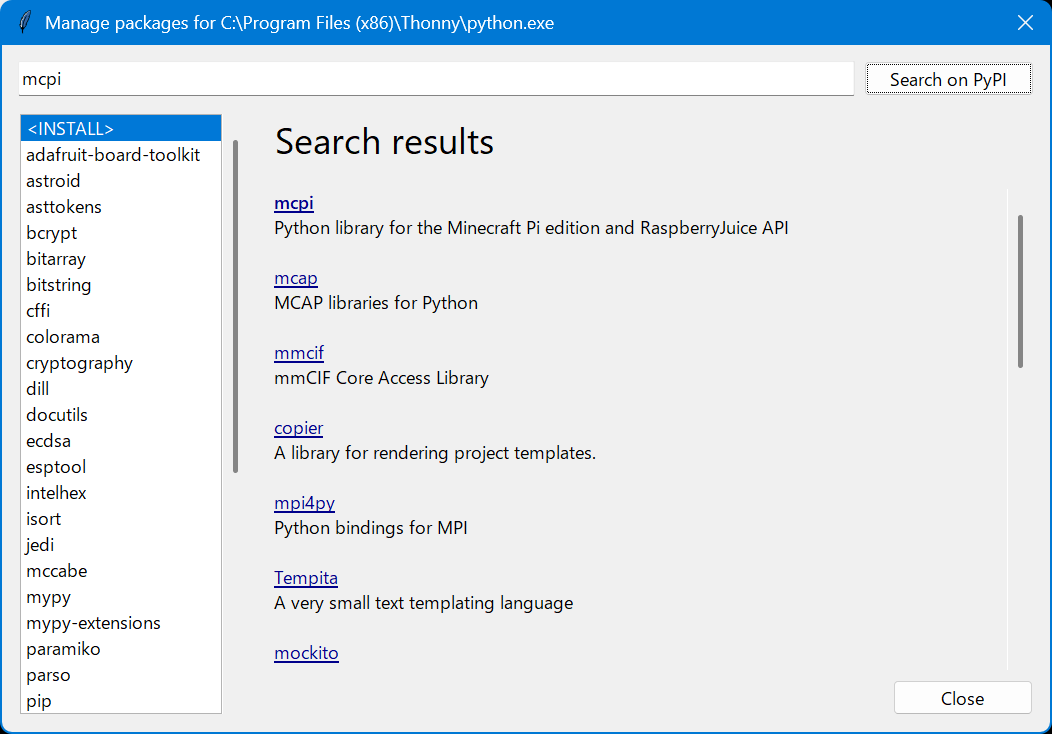Open the copier package link
The height and width of the screenshot is (734, 1052).
pos(299,427)
